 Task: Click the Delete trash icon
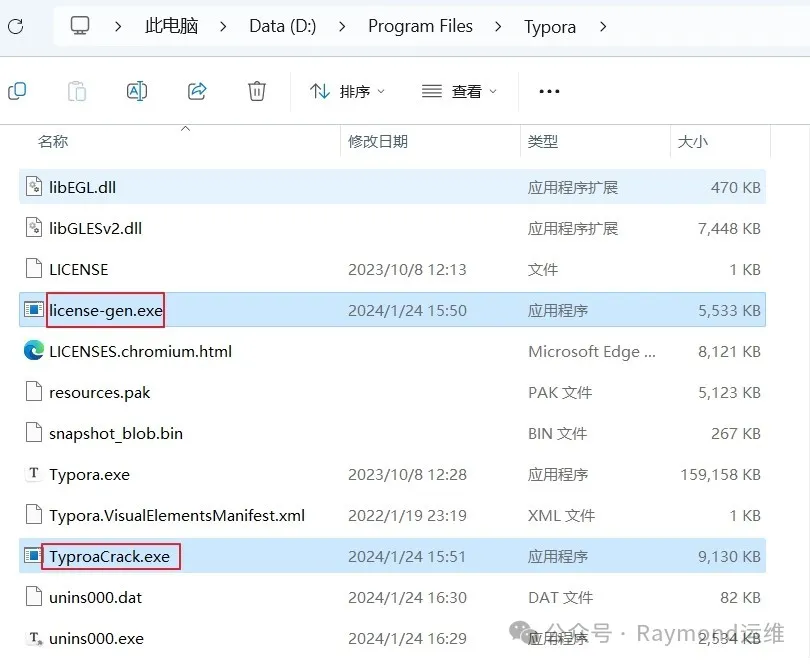pyautogui.click(x=257, y=91)
